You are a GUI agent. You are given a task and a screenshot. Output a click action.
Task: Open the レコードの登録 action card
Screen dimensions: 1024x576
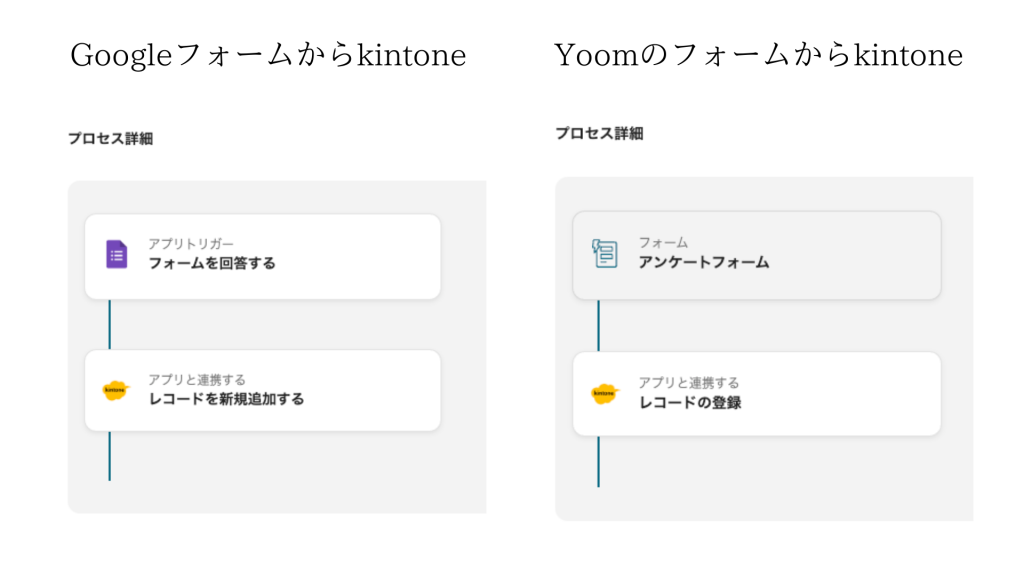pos(757,394)
